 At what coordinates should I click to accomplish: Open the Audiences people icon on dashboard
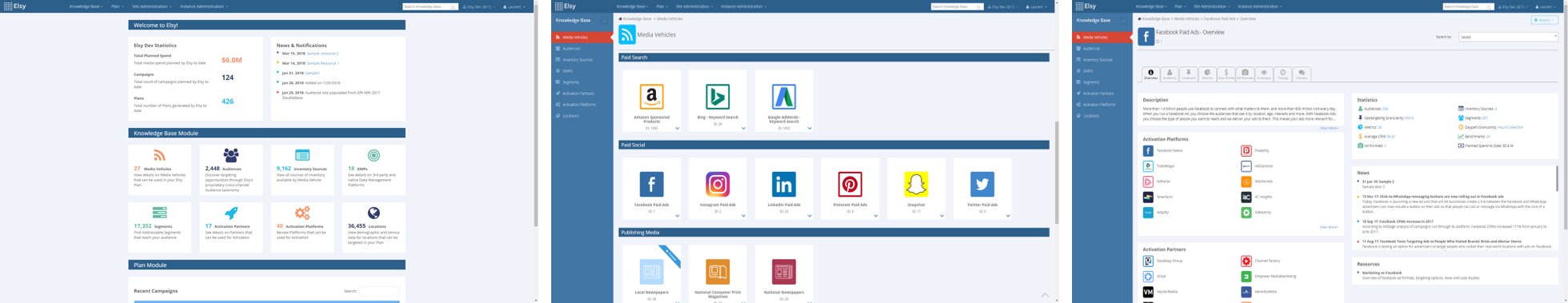pyautogui.click(x=231, y=155)
